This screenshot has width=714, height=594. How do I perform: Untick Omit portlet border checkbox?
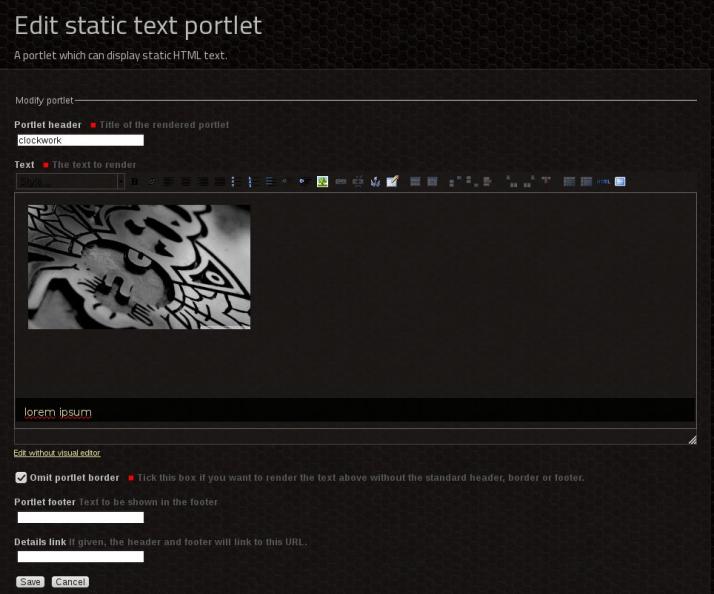(x=21, y=477)
